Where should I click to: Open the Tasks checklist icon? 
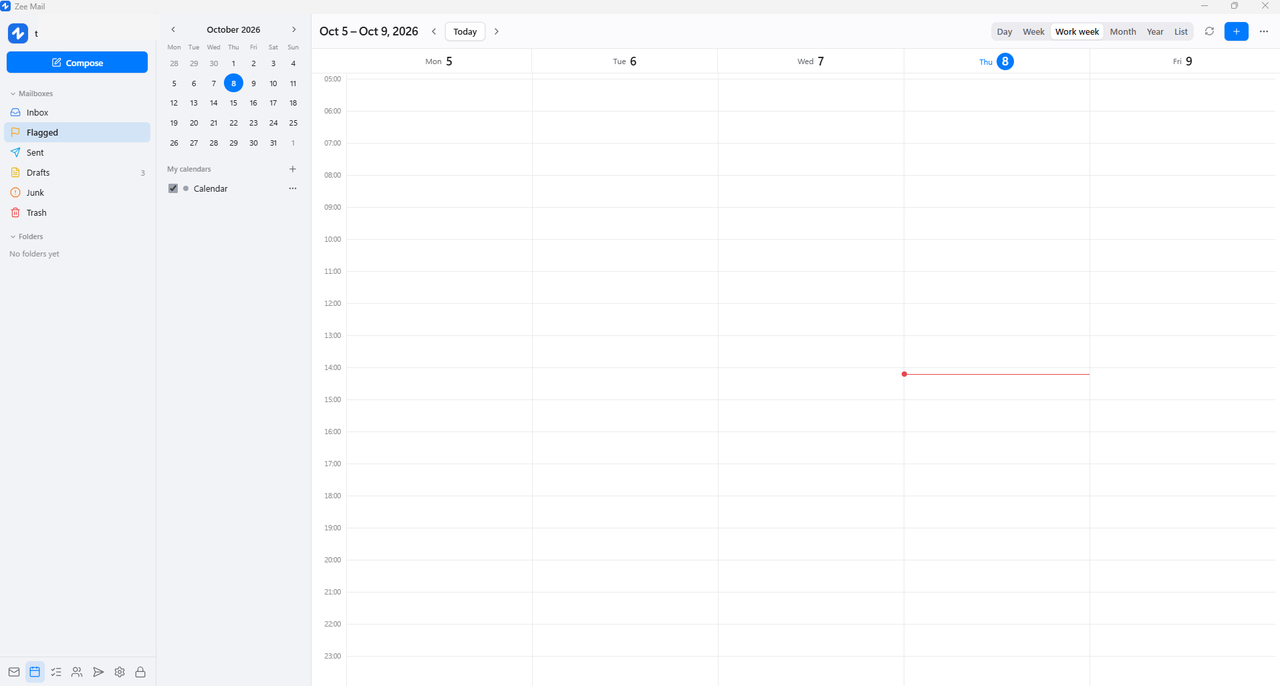pos(56,672)
